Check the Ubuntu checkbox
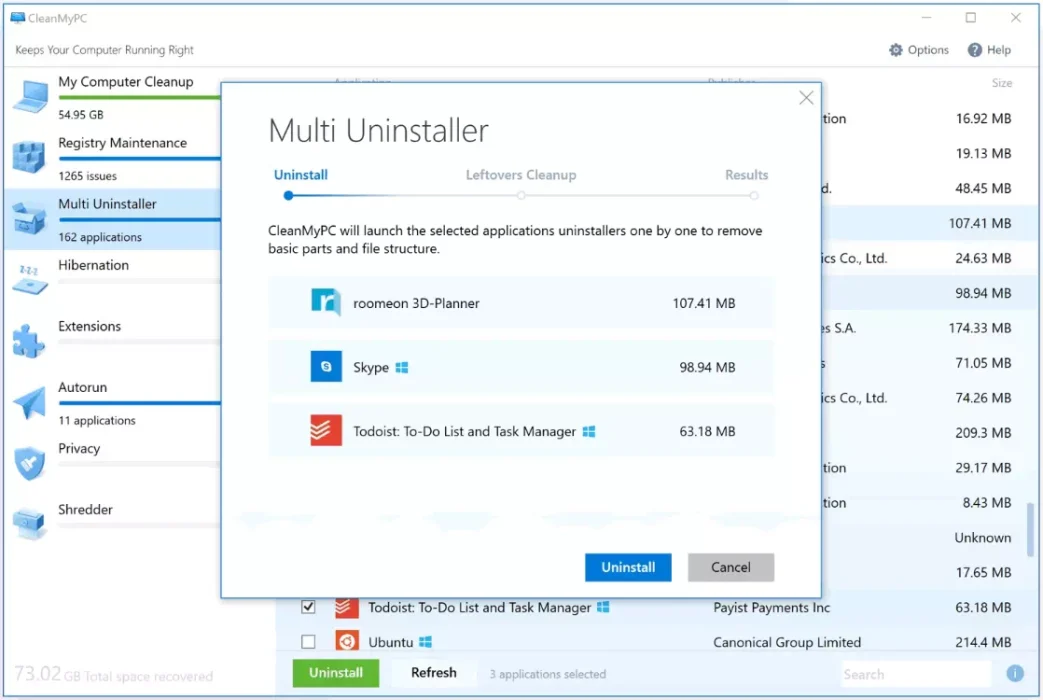This screenshot has width=1043, height=700. (x=308, y=641)
